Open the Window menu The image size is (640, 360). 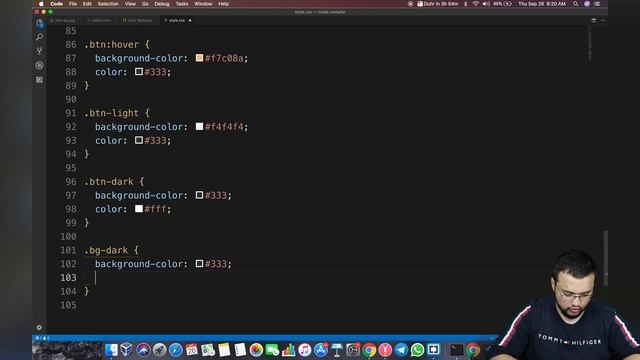pyautogui.click(x=203, y=4)
